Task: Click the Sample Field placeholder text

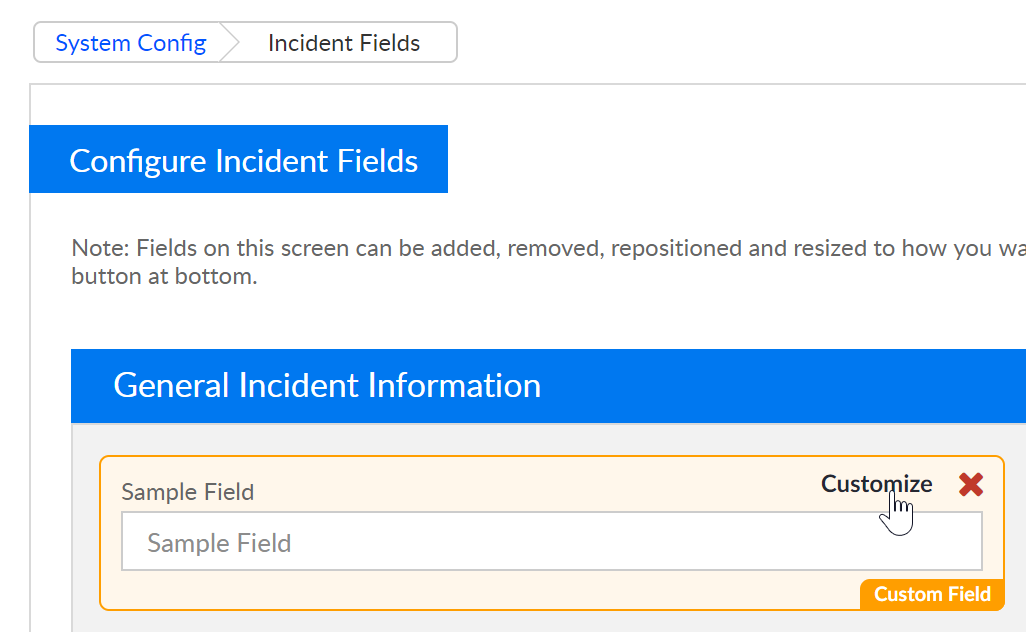Action: click(219, 543)
